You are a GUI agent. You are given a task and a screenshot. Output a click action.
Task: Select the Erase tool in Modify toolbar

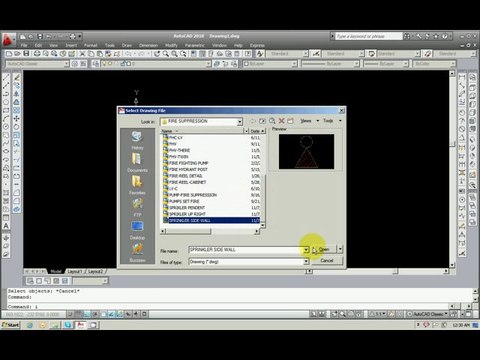coord(17,77)
